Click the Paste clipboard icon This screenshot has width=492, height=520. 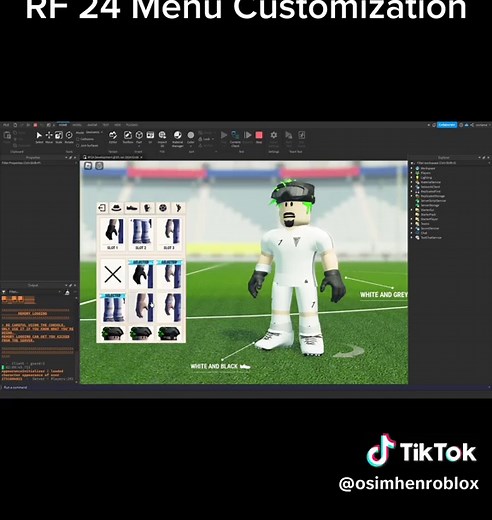tap(7, 137)
